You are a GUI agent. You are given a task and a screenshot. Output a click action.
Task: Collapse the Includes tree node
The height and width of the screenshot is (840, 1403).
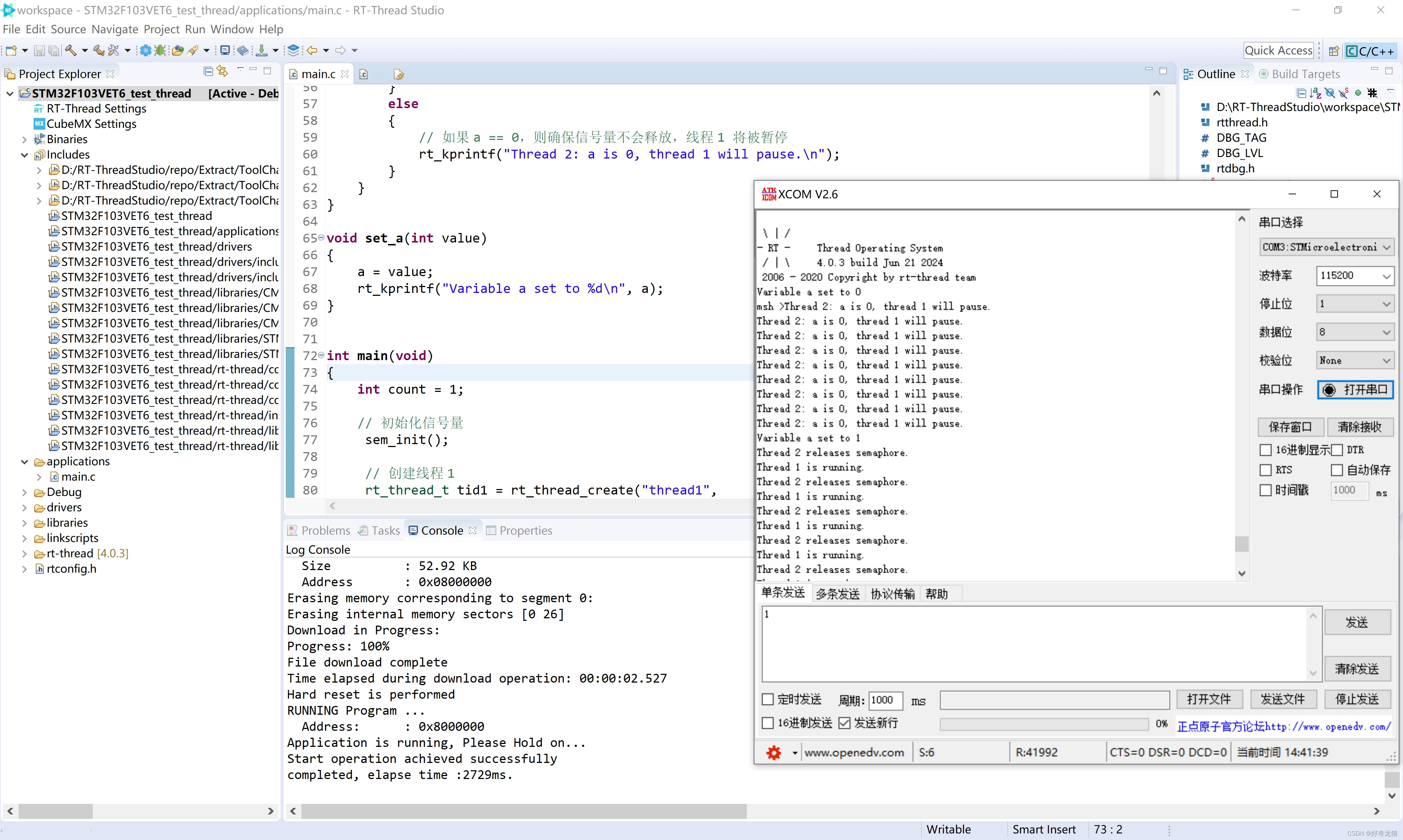pyautogui.click(x=24, y=154)
